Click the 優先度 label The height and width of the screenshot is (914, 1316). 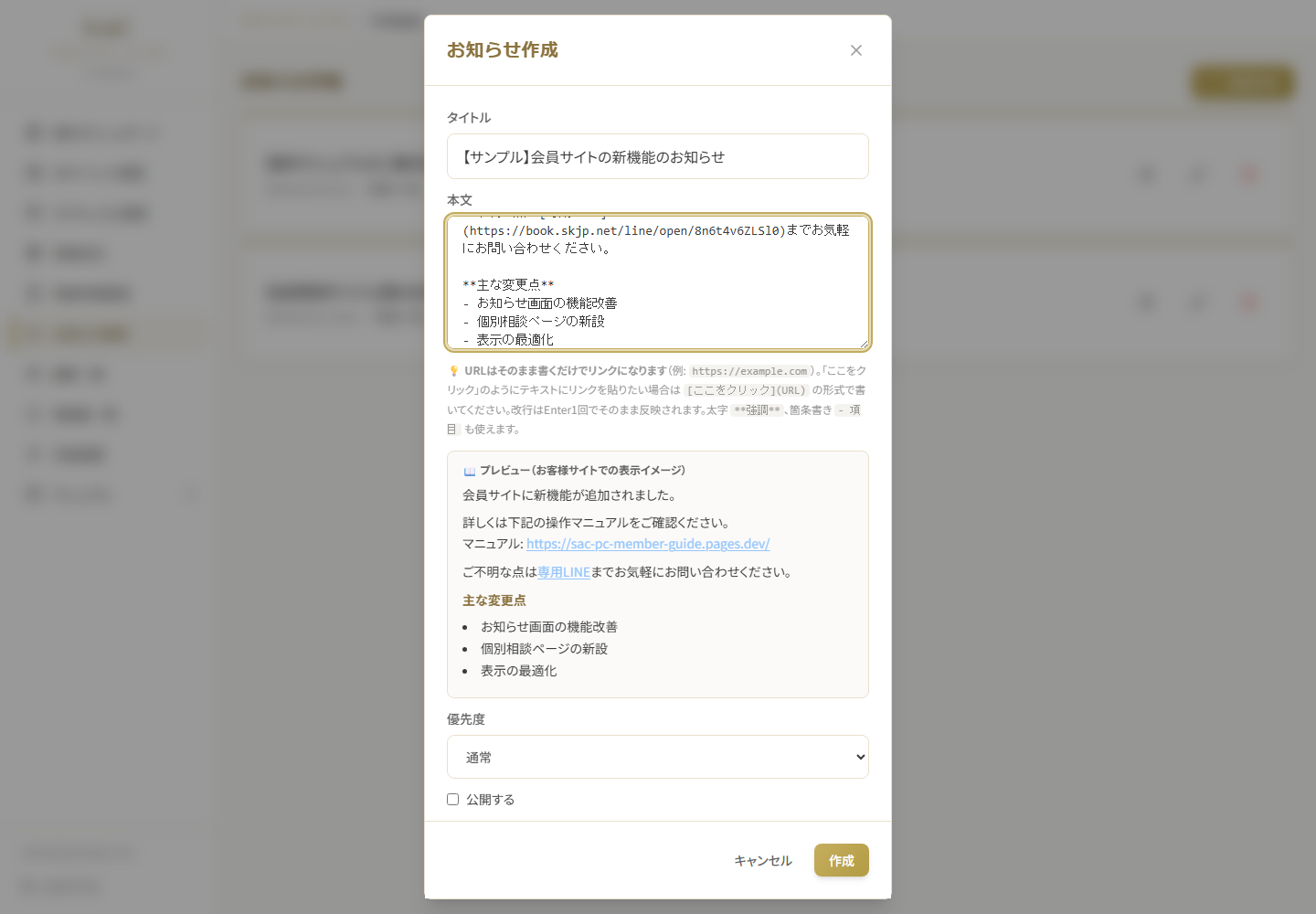466,719
